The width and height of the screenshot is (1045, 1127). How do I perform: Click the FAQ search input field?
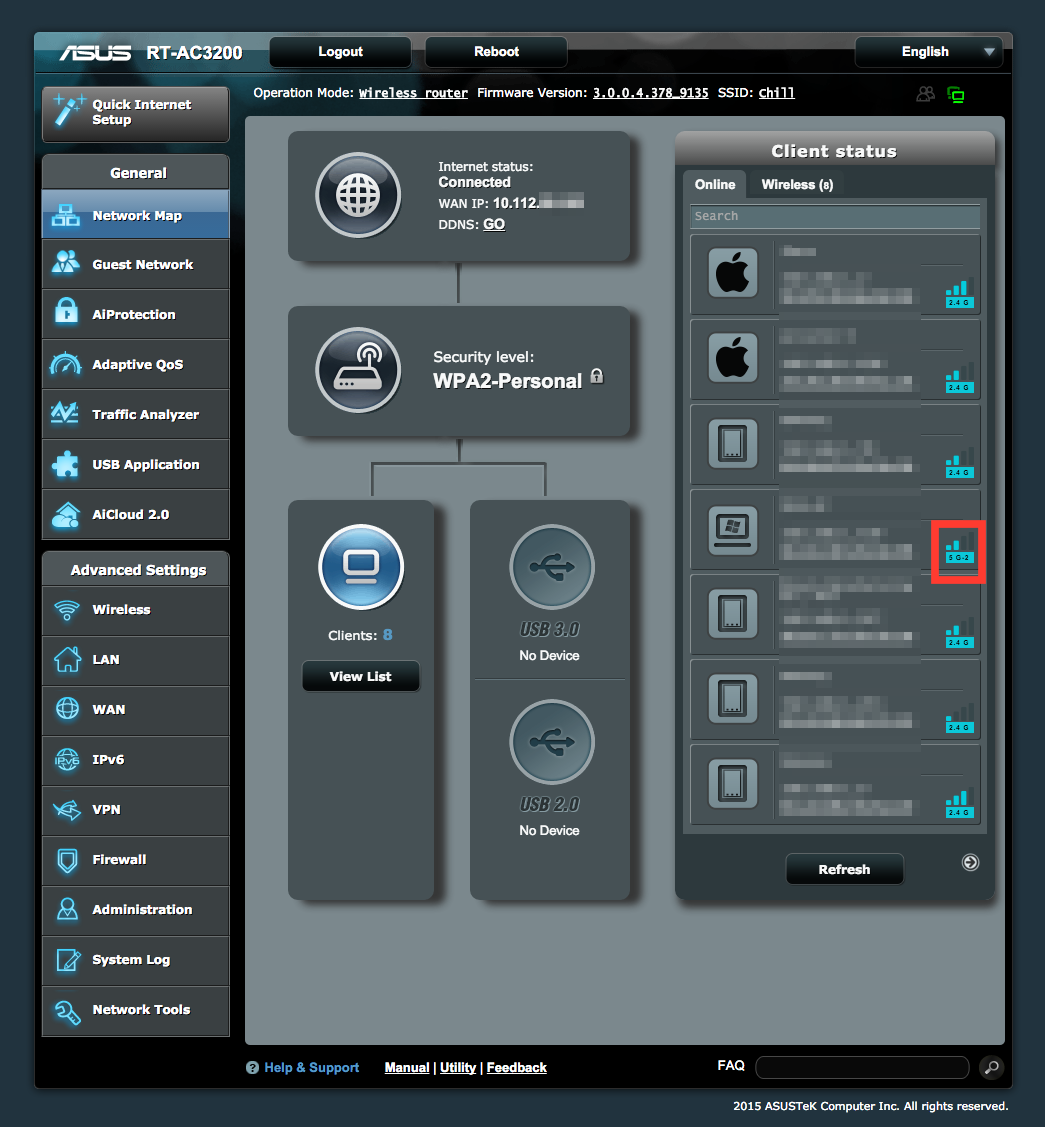pos(862,1068)
